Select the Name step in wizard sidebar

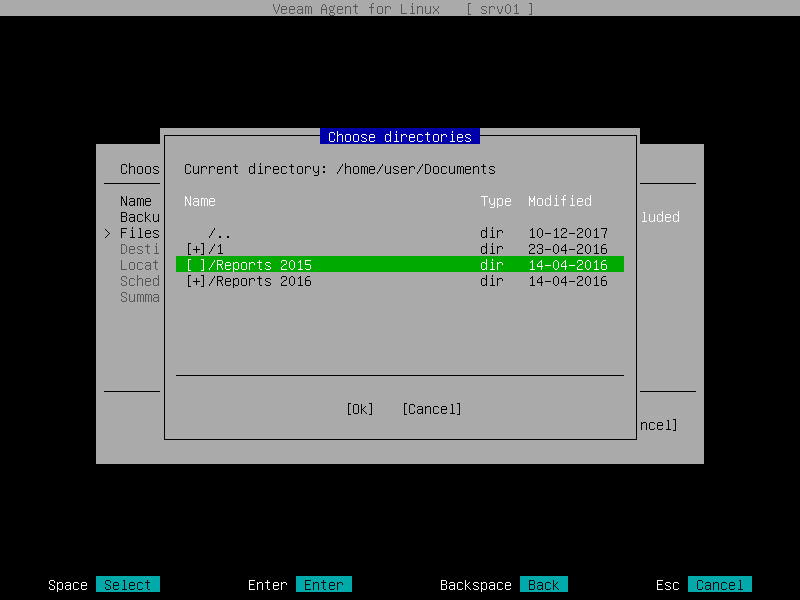136,201
